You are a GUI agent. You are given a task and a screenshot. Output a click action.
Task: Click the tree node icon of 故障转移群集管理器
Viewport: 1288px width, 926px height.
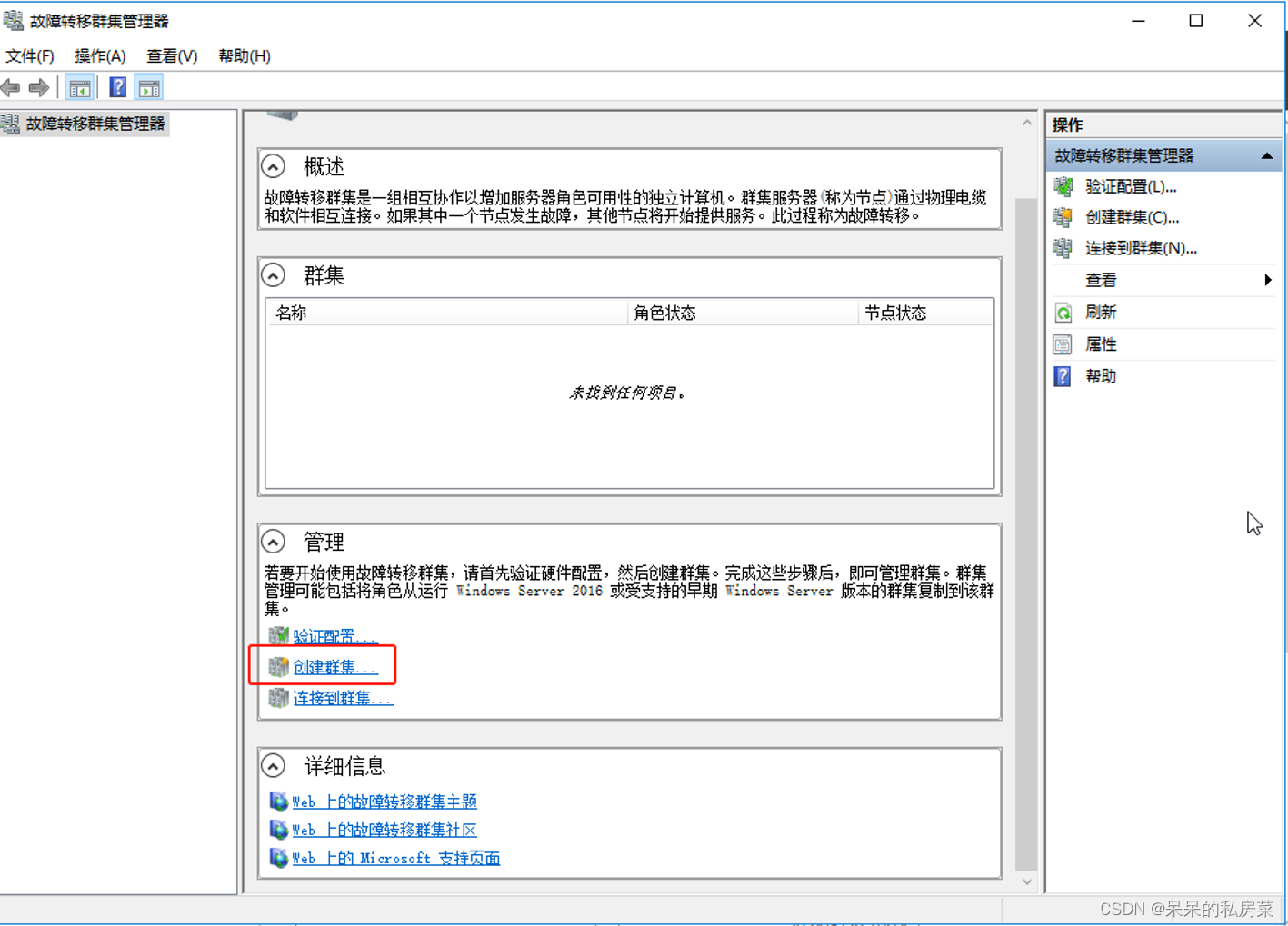pos(11,124)
